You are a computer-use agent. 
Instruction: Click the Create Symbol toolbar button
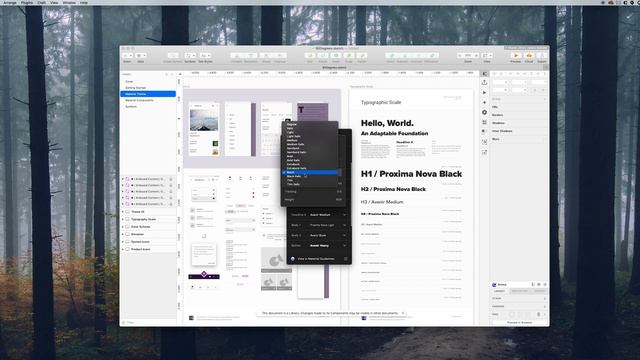point(173,56)
